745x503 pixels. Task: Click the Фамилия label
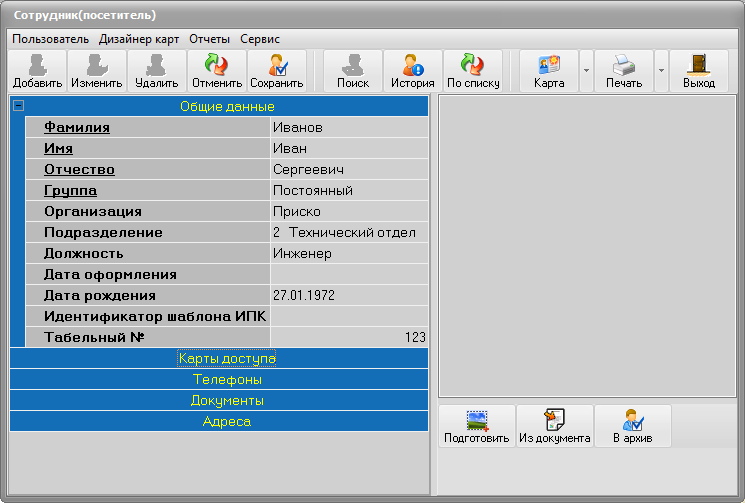77,127
